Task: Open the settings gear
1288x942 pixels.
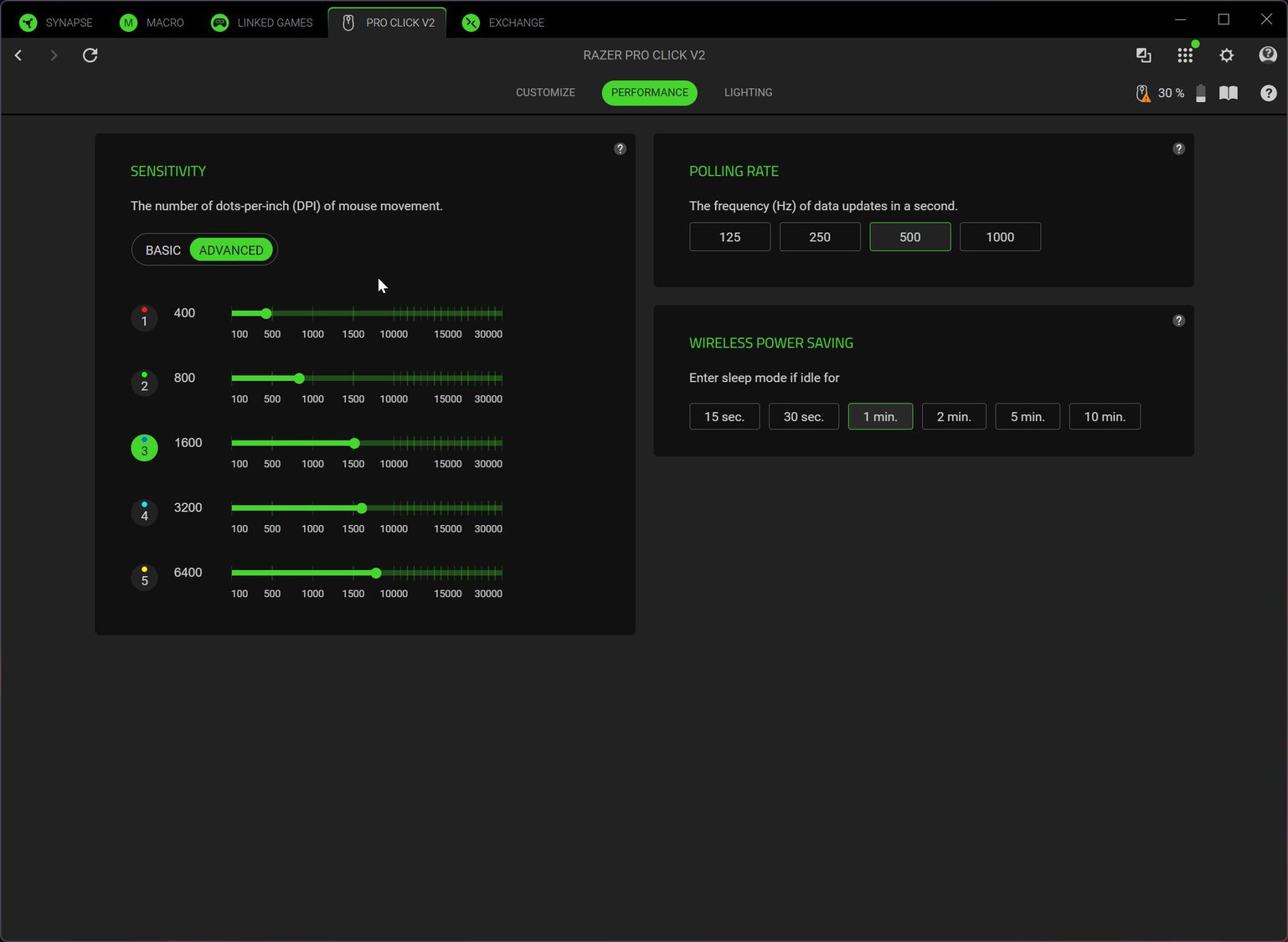Action: [x=1227, y=55]
